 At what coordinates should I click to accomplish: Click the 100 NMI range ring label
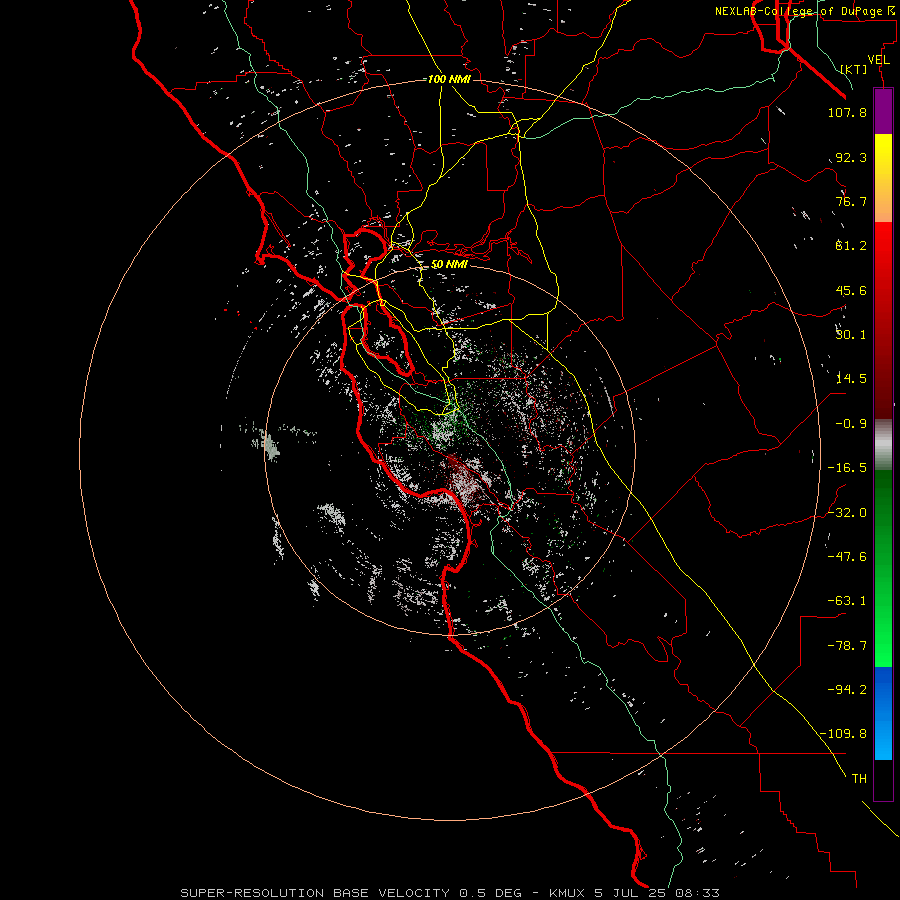point(449,79)
